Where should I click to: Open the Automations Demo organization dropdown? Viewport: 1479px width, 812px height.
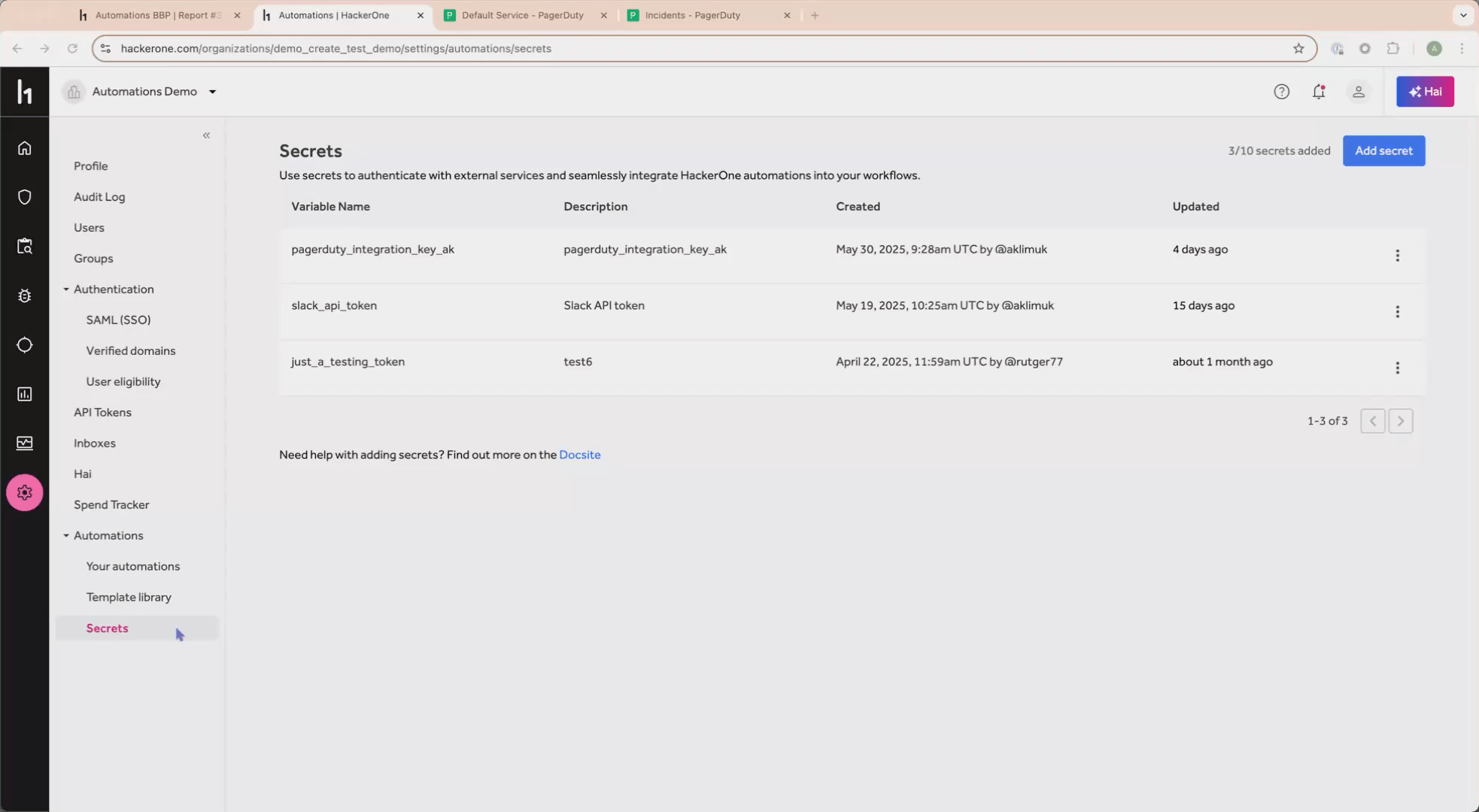(x=213, y=91)
